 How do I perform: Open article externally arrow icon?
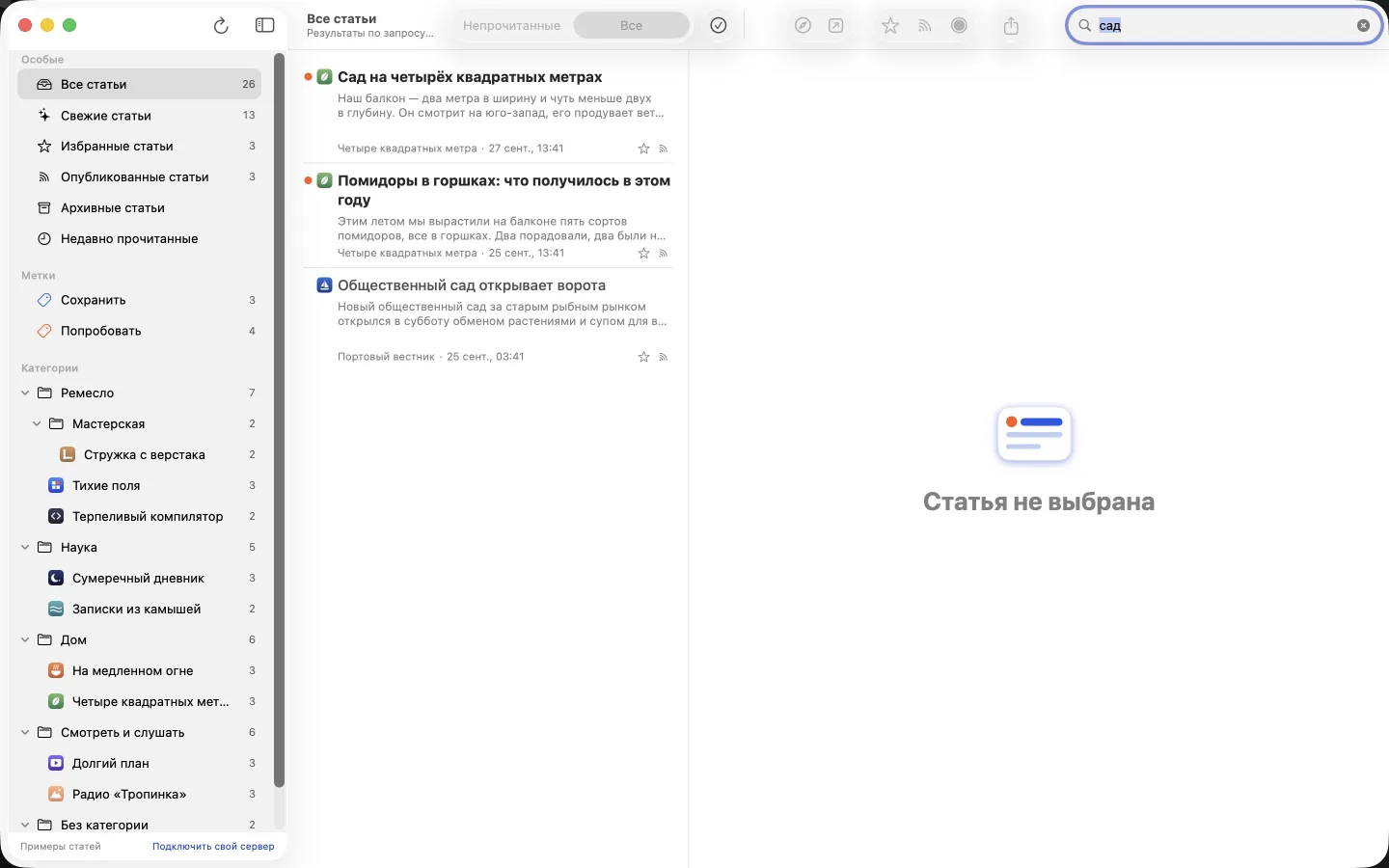(x=836, y=26)
